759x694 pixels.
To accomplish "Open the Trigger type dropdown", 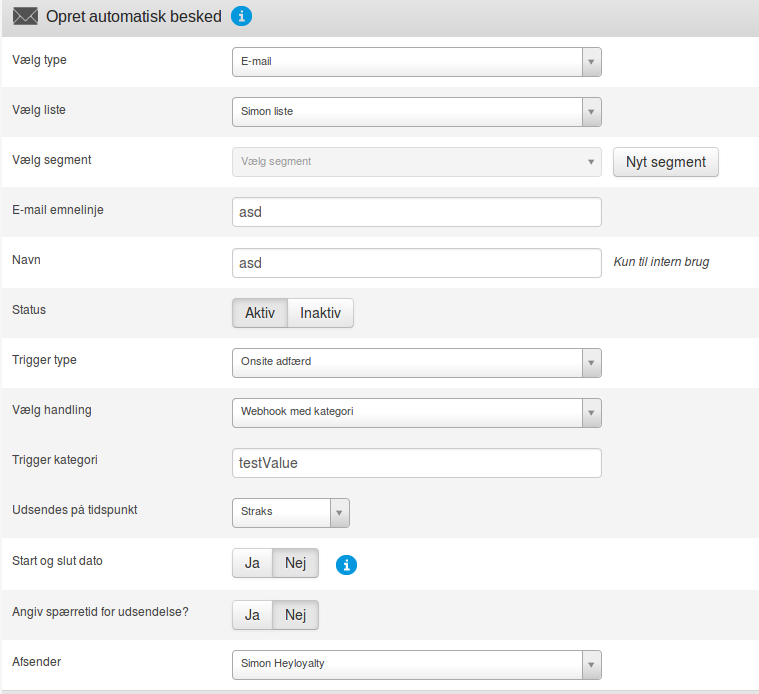I will coord(416,362).
